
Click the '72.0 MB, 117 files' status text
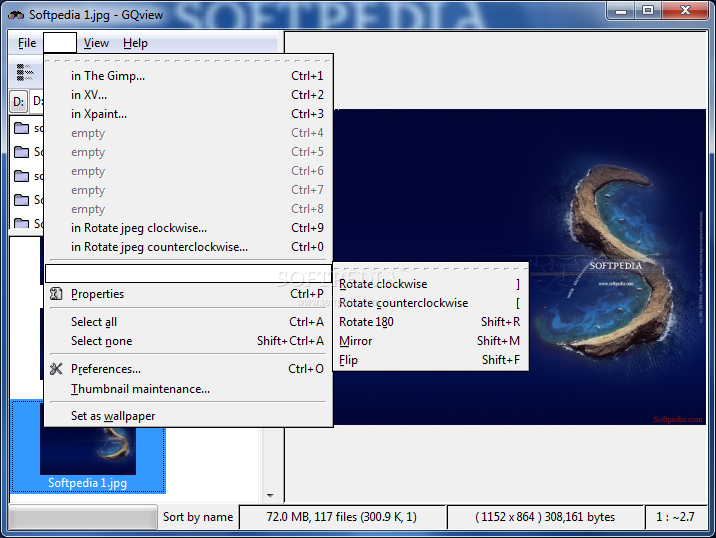pyautogui.click(x=342, y=517)
